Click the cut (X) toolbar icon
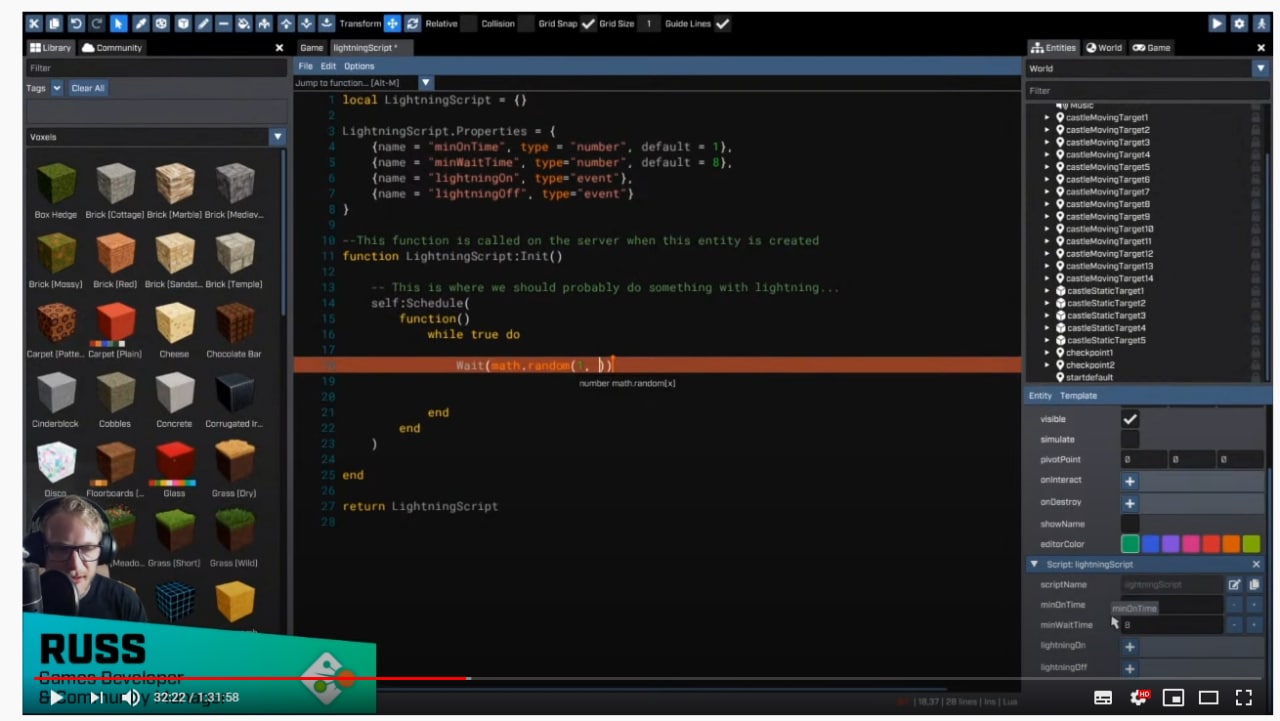1280x721 pixels. (x=34, y=23)
